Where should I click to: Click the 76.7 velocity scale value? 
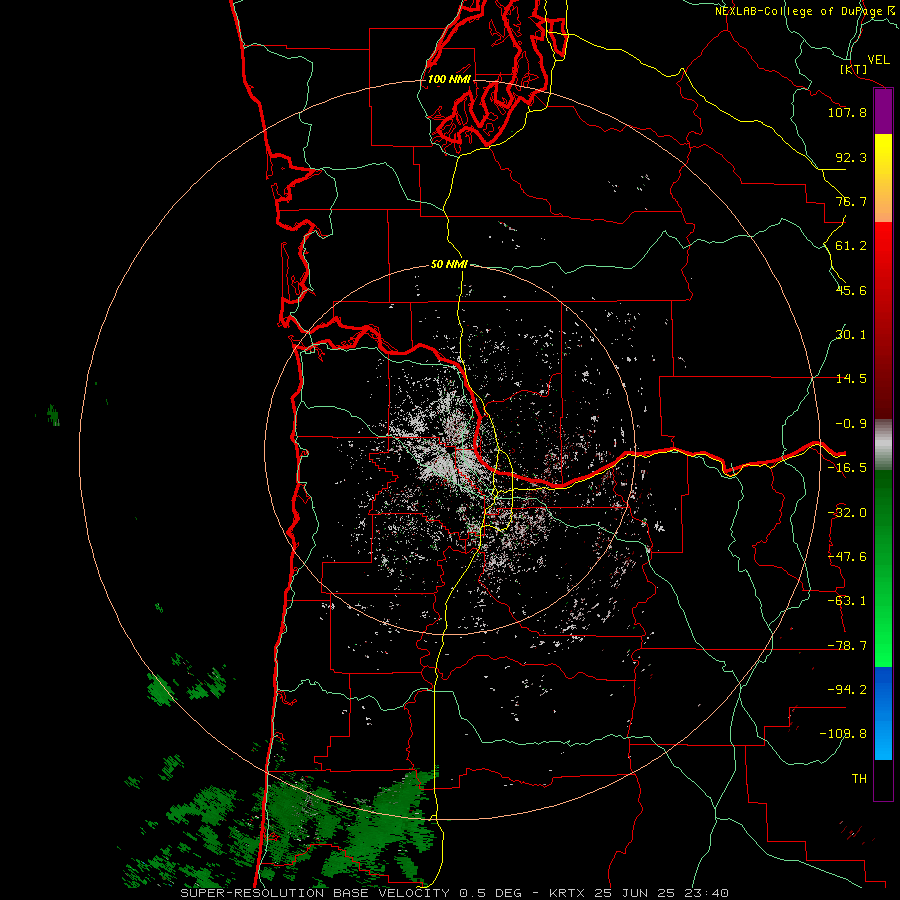click(851, 201)
